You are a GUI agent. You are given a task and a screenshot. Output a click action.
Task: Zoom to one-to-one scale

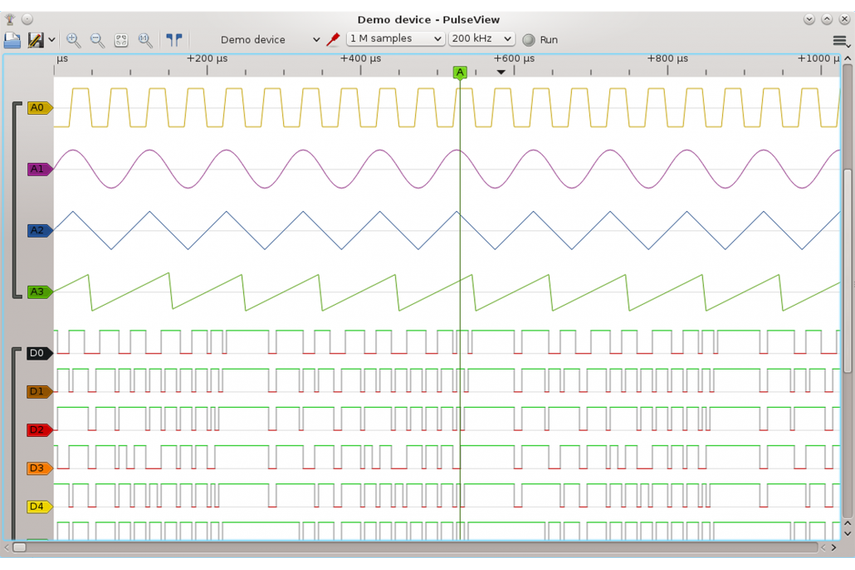(x=145, y=40)
